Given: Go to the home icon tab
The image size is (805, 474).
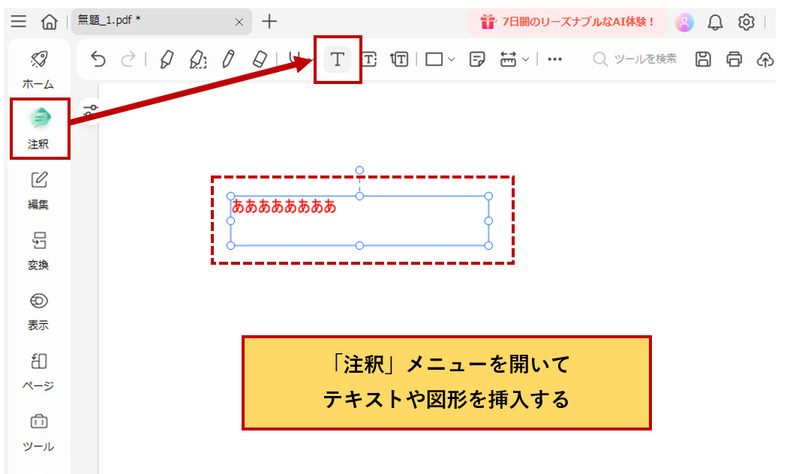Looking at the screenshot, I should pyautogui.click(x=49, y=22).
